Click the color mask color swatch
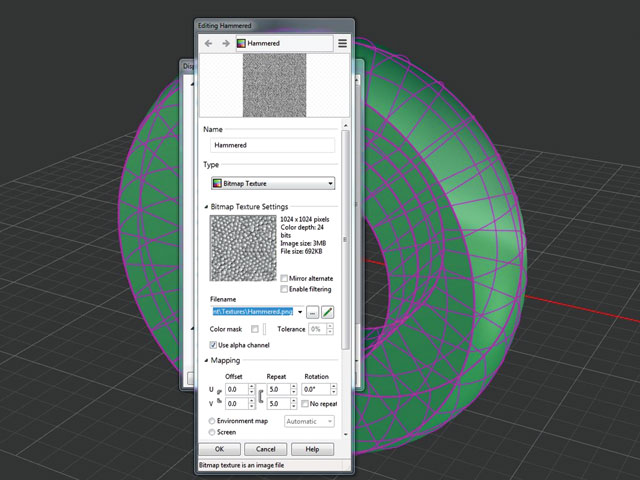 pos(264,329)
